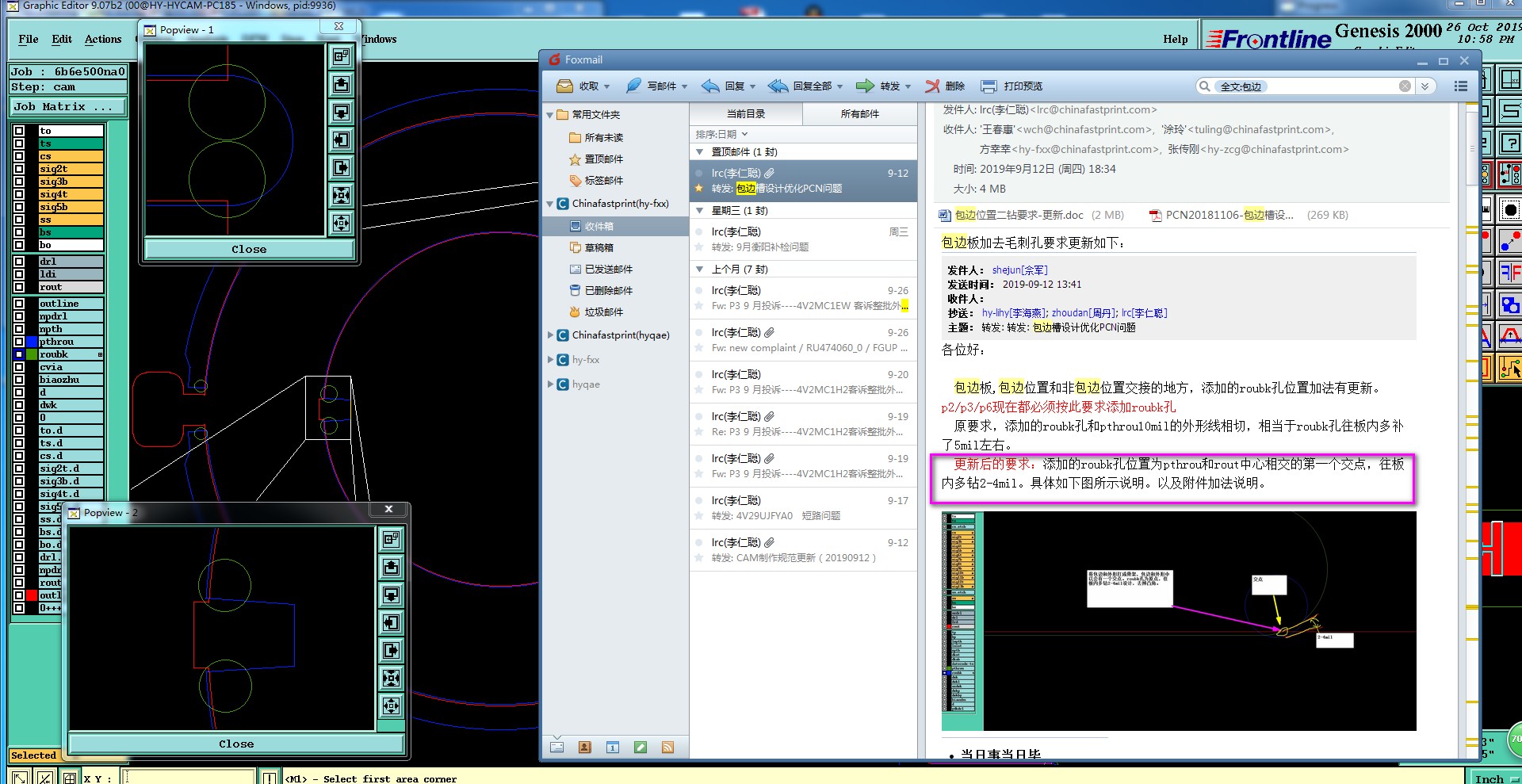Toggle checkbox for layer 'drl'
The image size is (1522, 784).
19,262
